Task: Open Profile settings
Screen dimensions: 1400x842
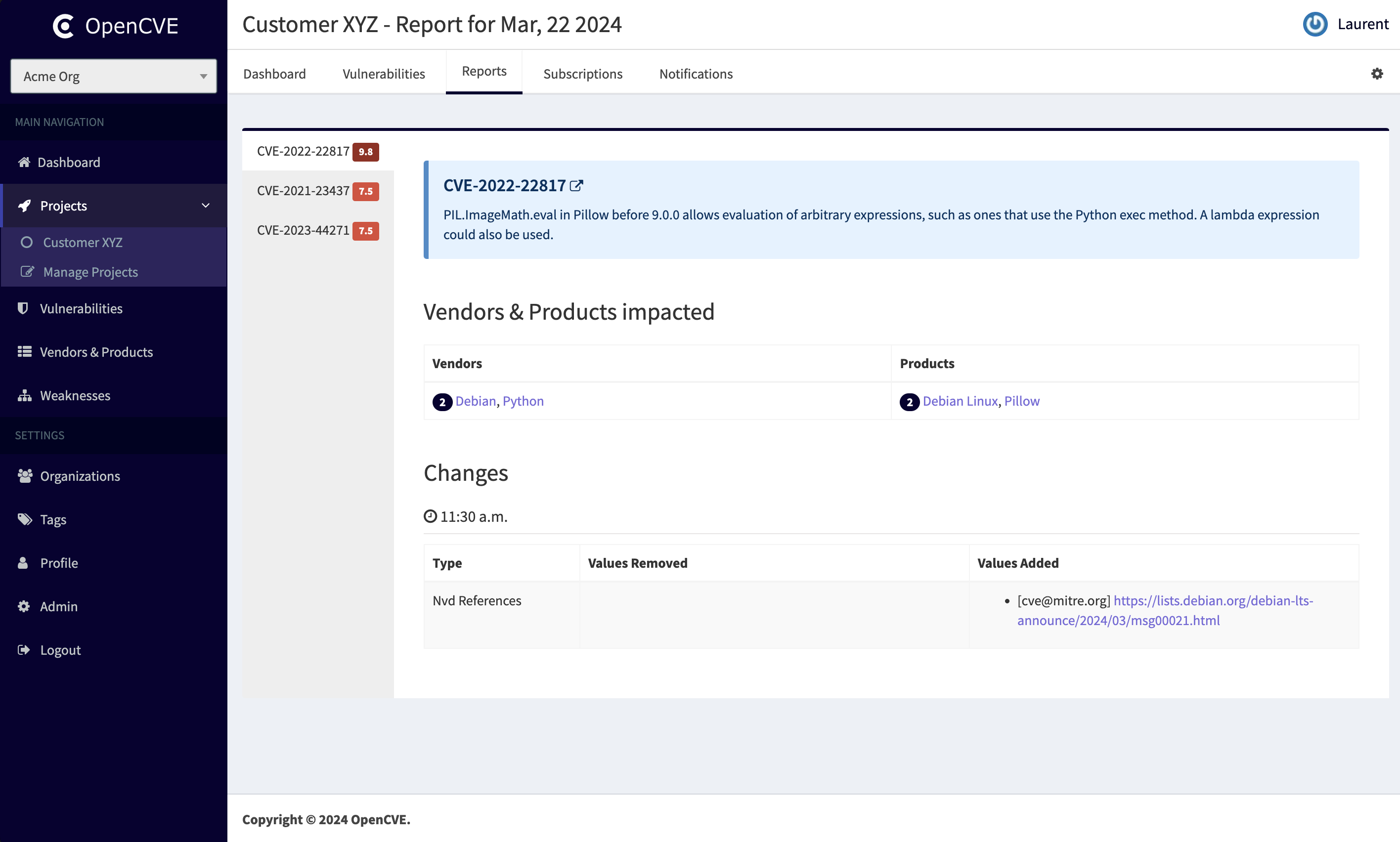Action: [x=59, y=563]
